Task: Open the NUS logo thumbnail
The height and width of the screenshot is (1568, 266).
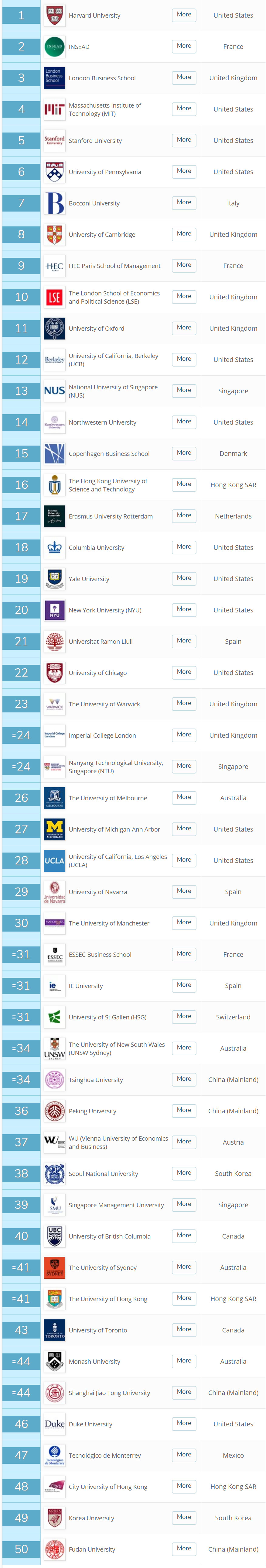Action: [x=54, y=391]
